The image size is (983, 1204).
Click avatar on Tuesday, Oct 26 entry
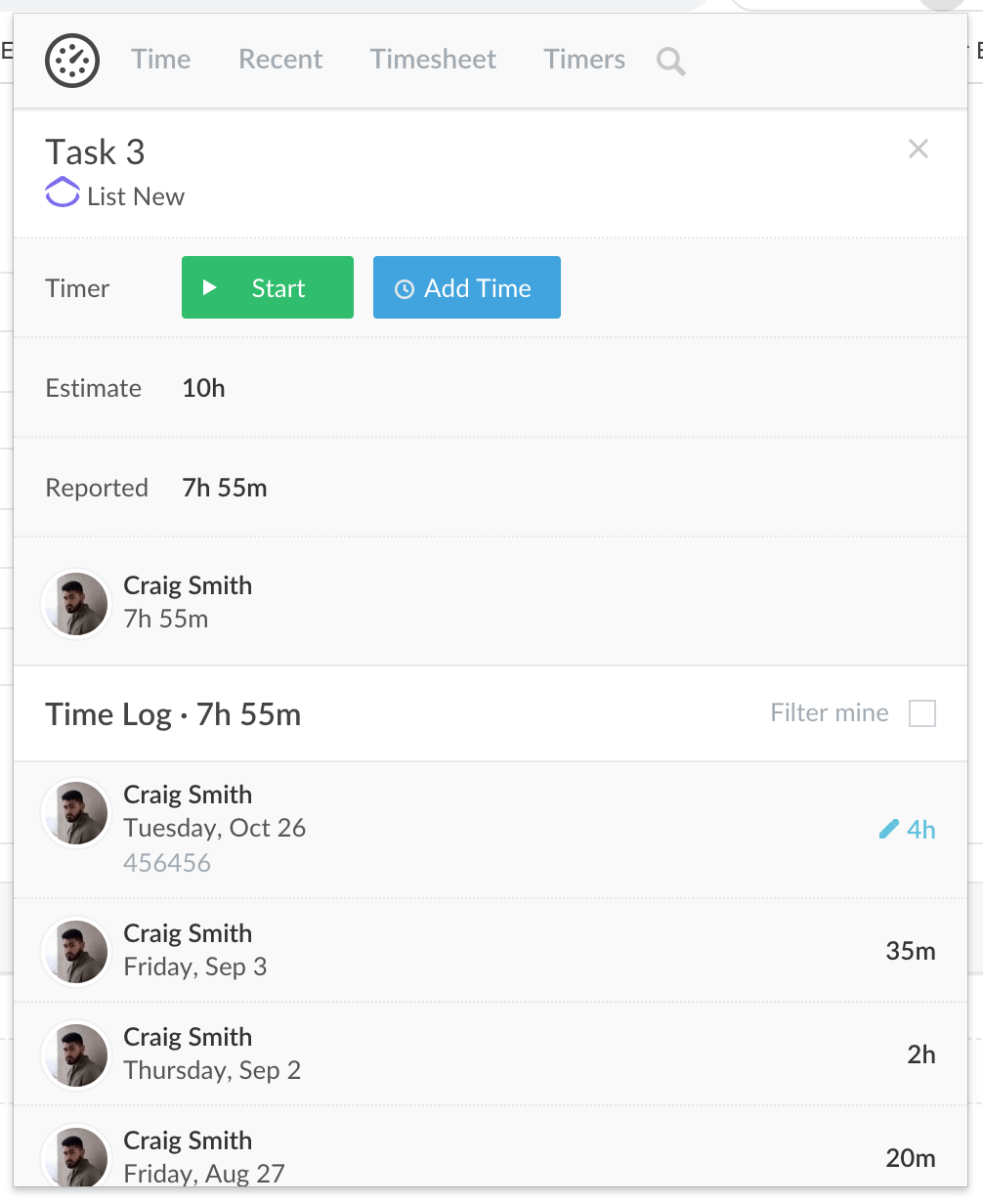tap(75, 812)
